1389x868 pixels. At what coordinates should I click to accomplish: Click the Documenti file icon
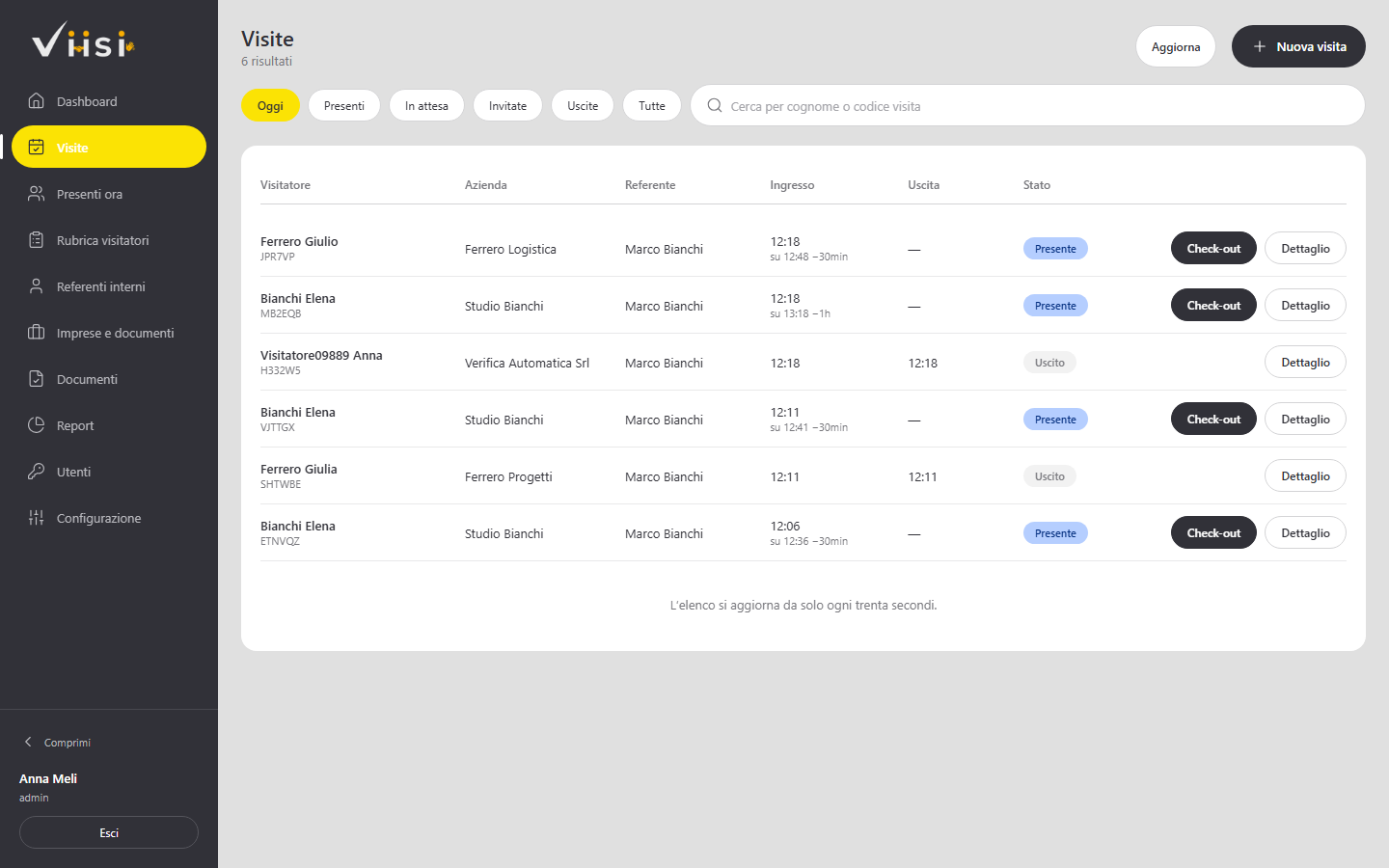(x=37, y=378)
